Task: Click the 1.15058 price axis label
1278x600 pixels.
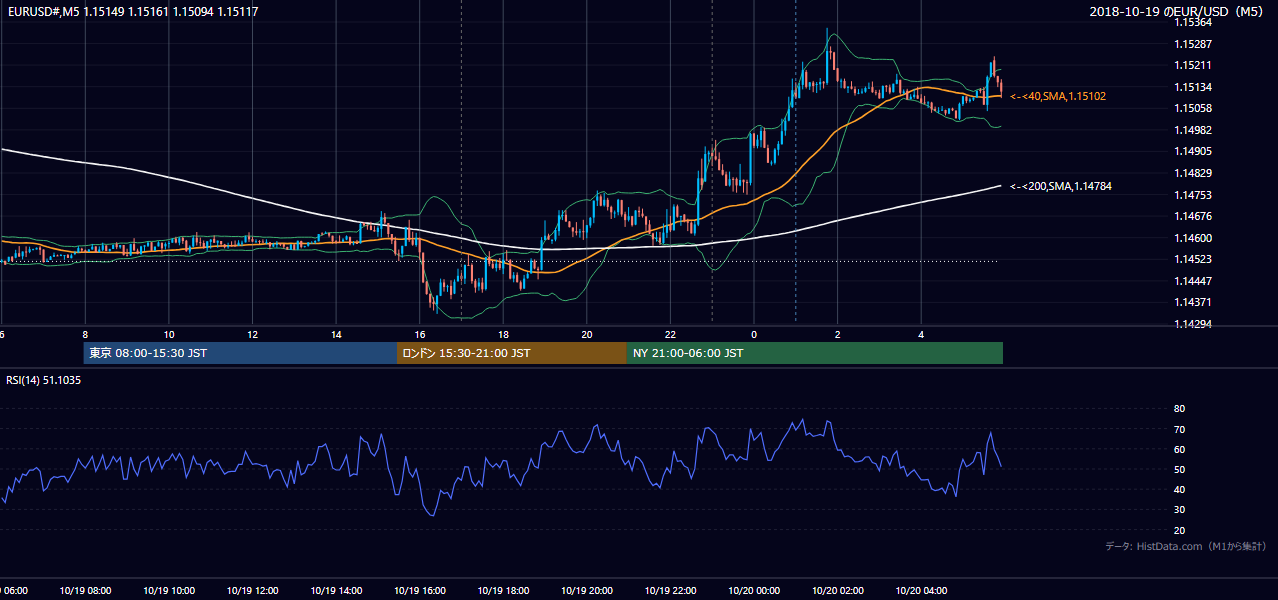Action: [x=1192, y=108]
